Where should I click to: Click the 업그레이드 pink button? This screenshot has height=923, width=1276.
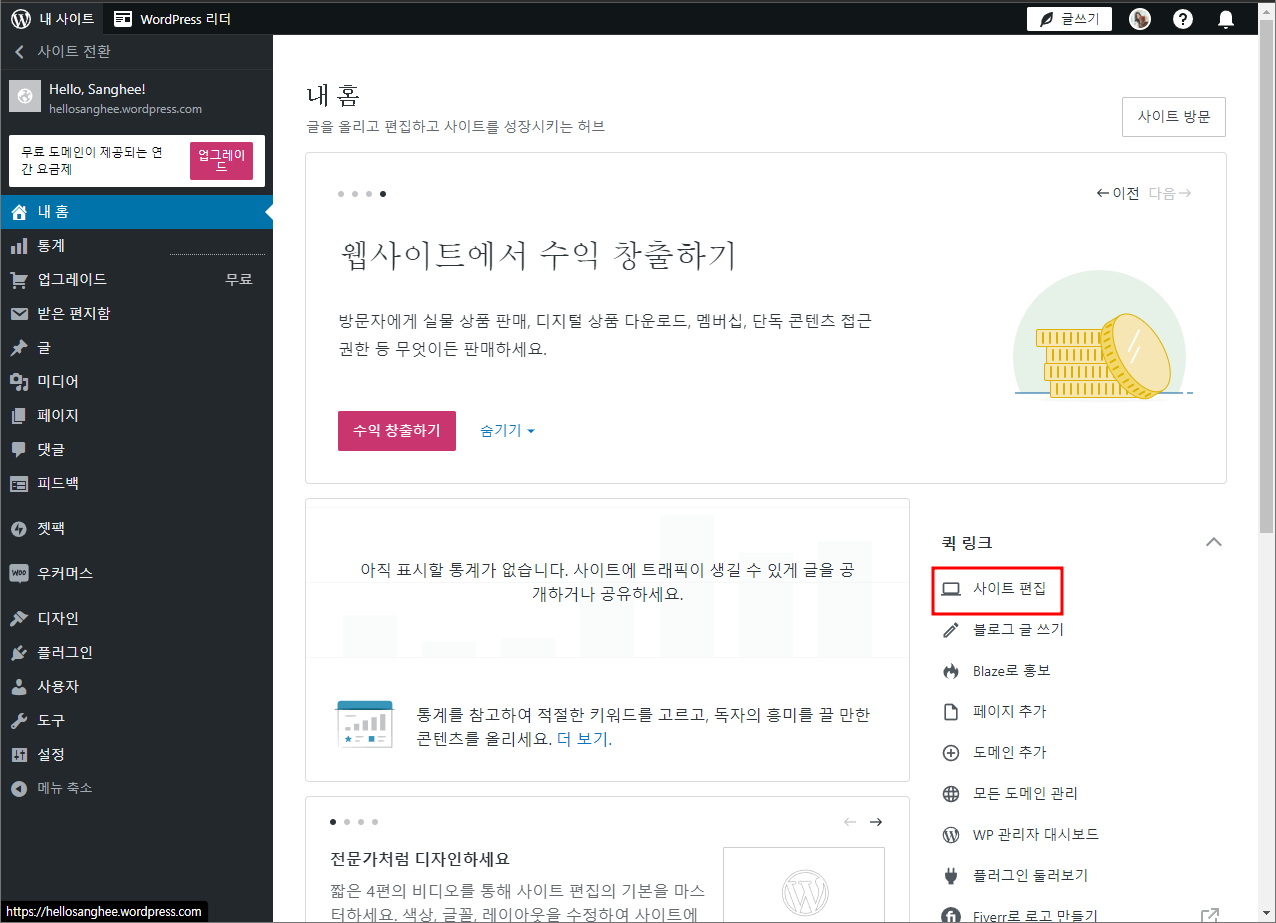coord(221,161)
